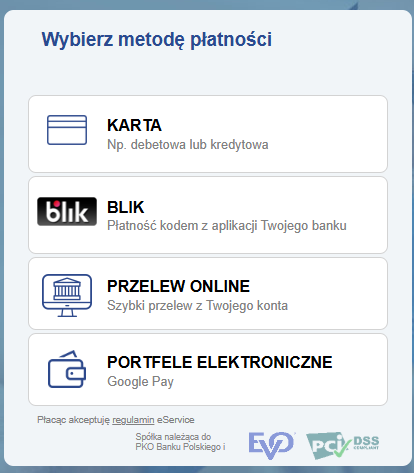414x473 pixels.
Task: Select KARTA payment method
Action: coord(208,134)
